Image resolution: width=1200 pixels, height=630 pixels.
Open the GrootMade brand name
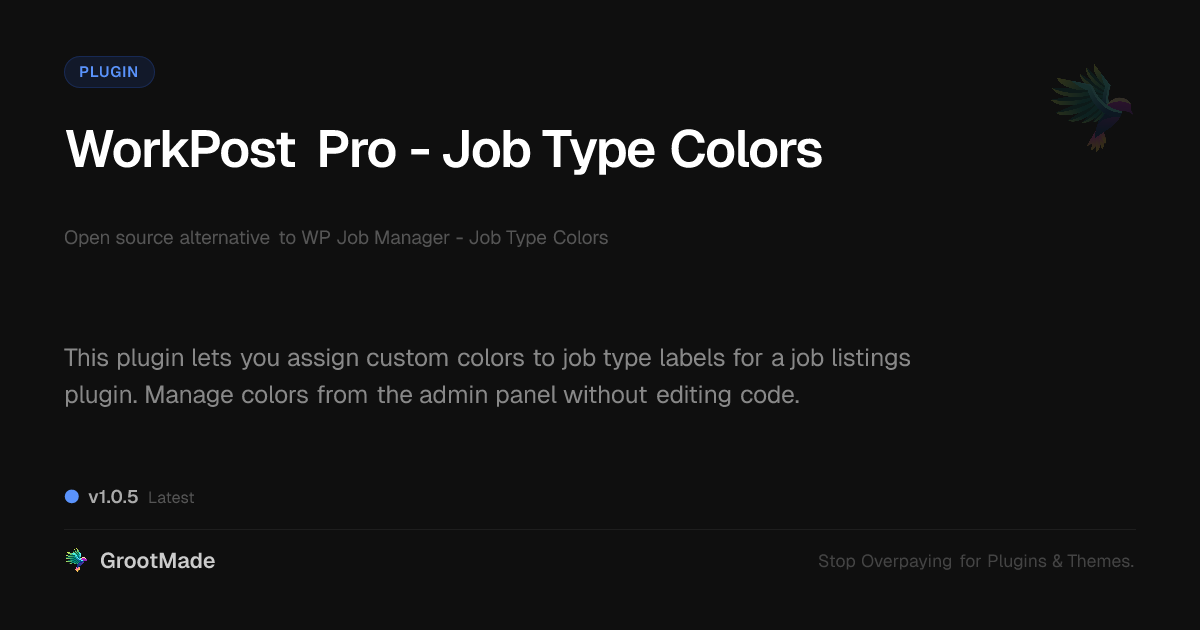(157, 561)
